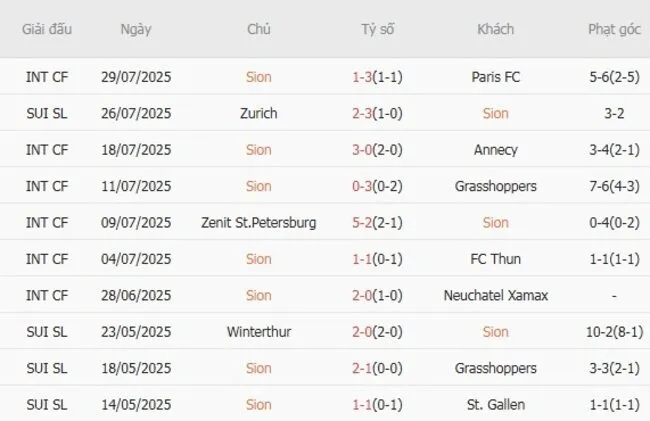Open the 1-3(1-1) score against Paris FC

click(x=378, y=77)
